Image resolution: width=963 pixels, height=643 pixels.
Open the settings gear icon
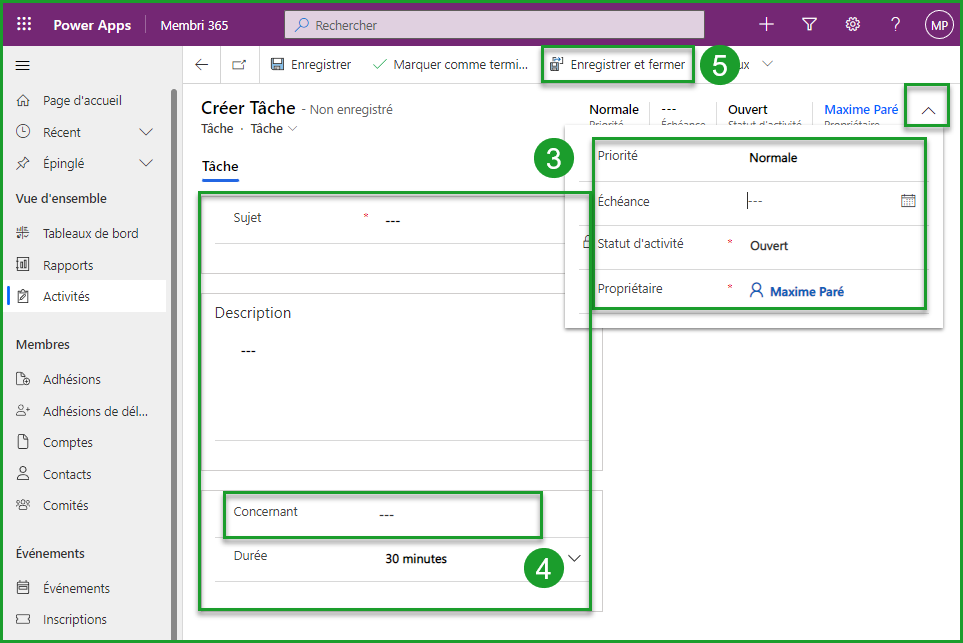[x=853, y=25]
